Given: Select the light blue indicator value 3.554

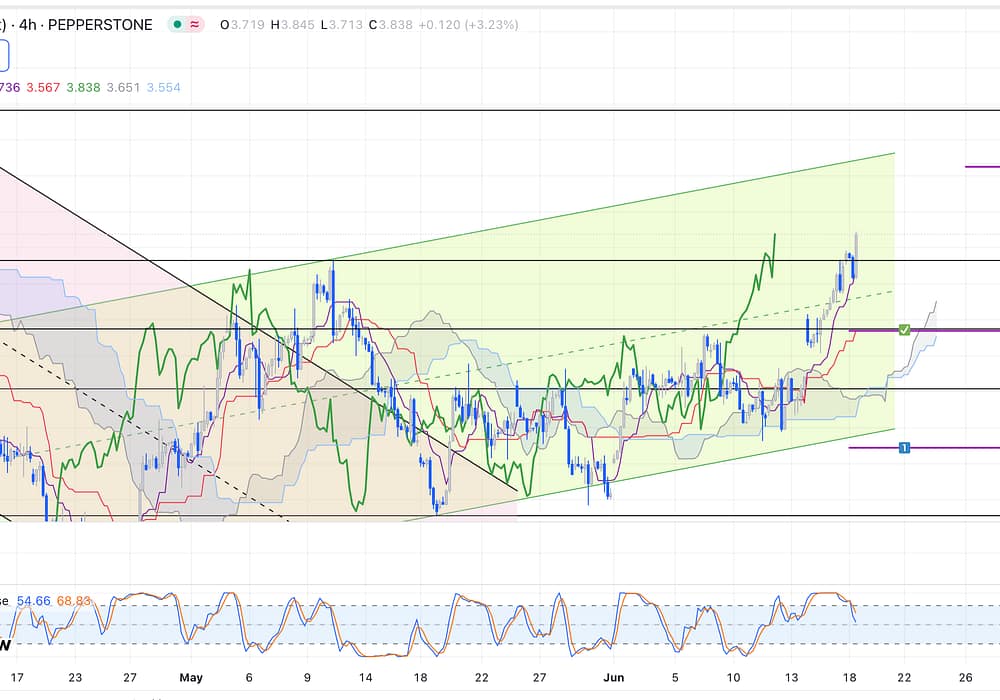Looking at the screenshot, I should click(x=164, y=88).
